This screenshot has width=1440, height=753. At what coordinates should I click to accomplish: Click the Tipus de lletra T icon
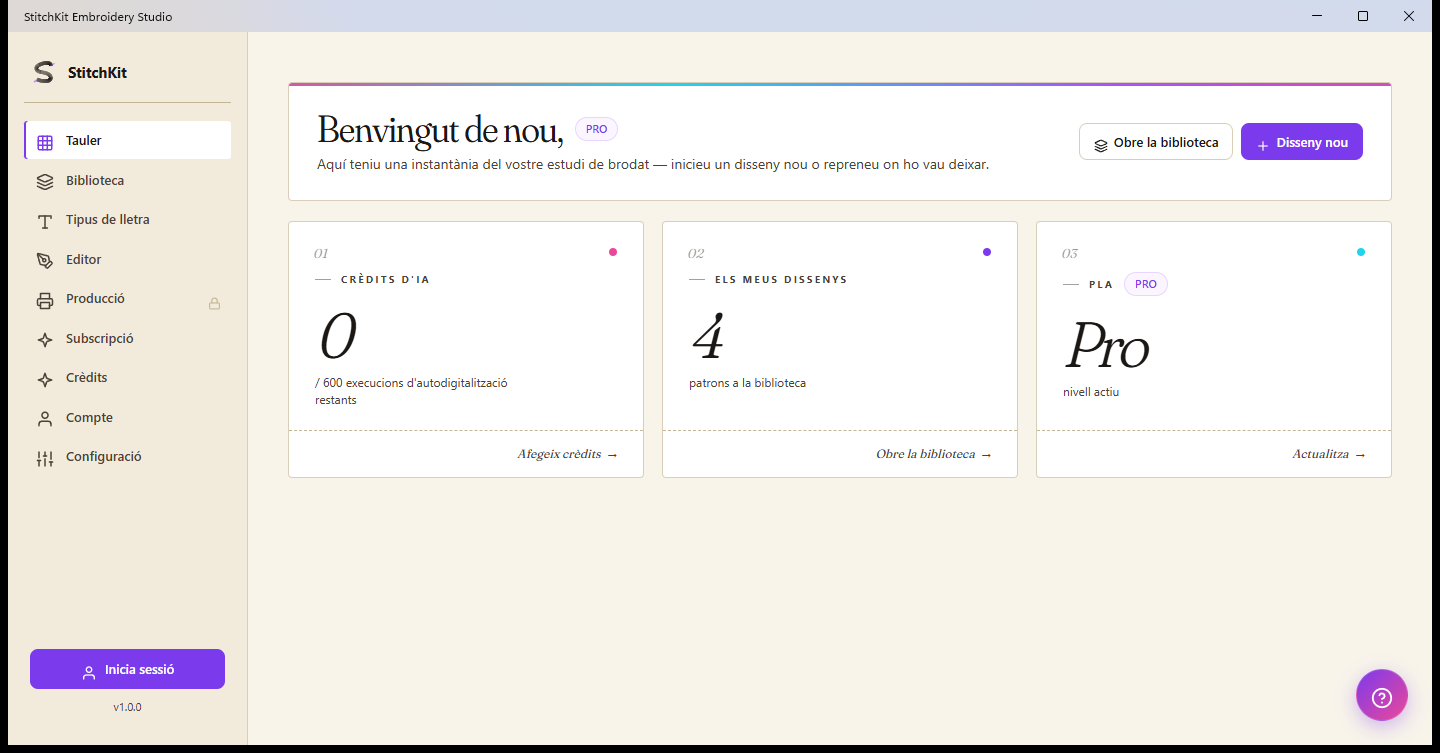45,221
